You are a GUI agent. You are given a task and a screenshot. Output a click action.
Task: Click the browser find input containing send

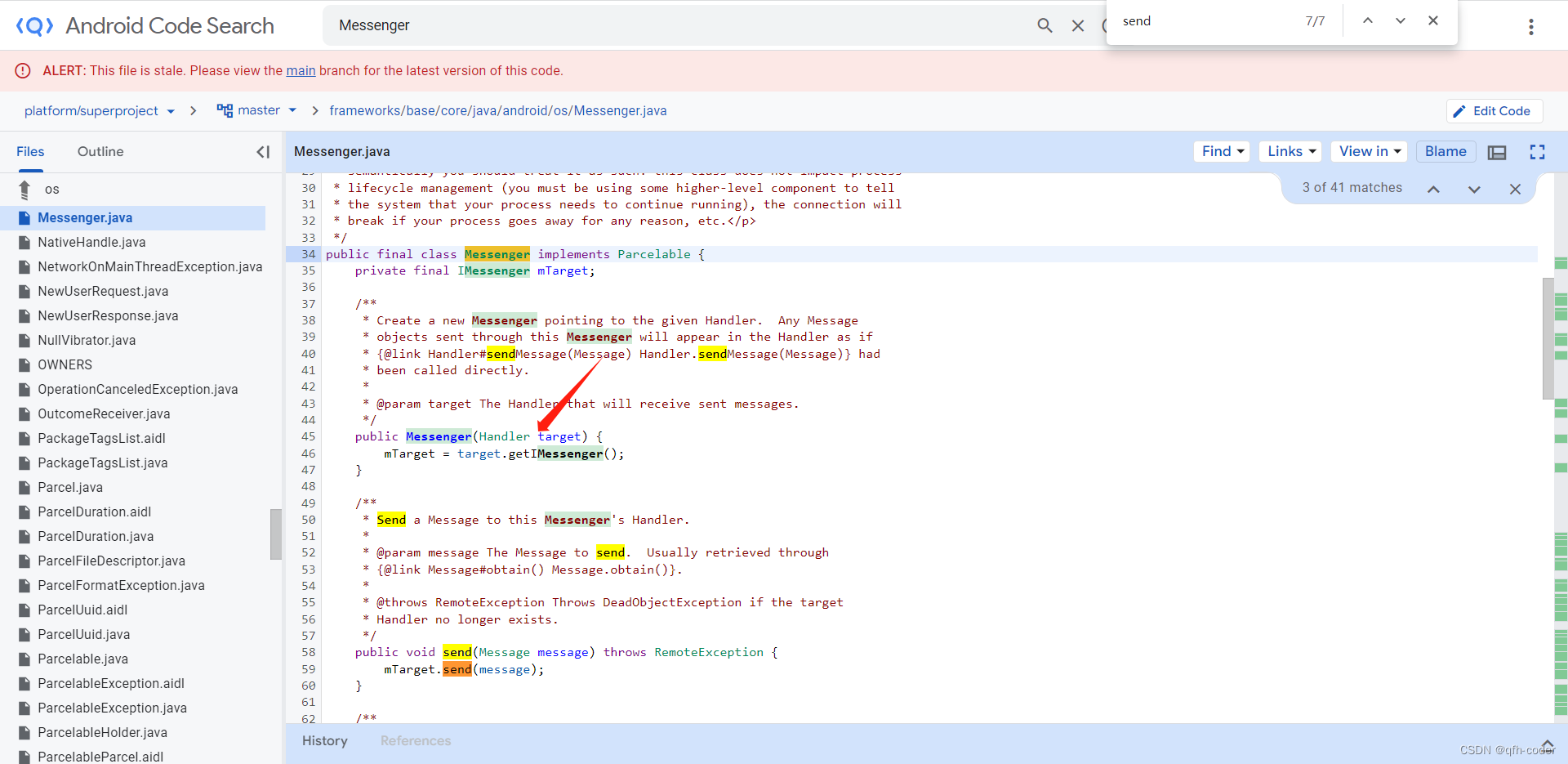[1209, 21]
